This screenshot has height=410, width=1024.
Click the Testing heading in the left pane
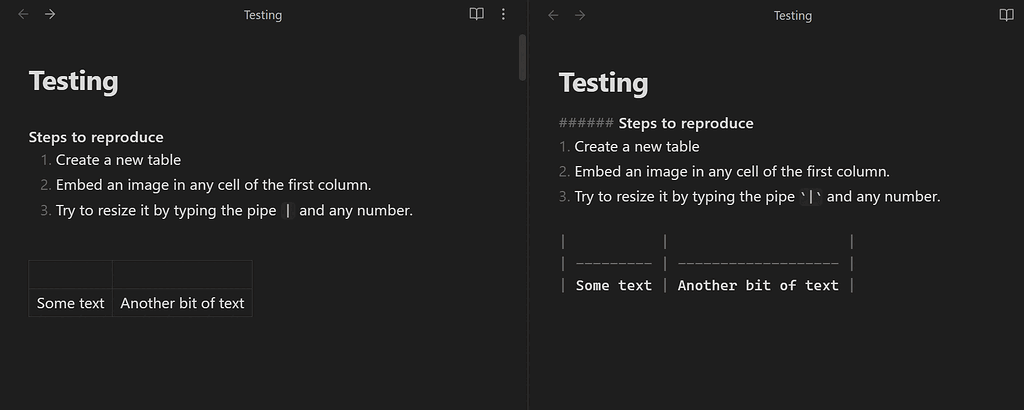(74, 82)
